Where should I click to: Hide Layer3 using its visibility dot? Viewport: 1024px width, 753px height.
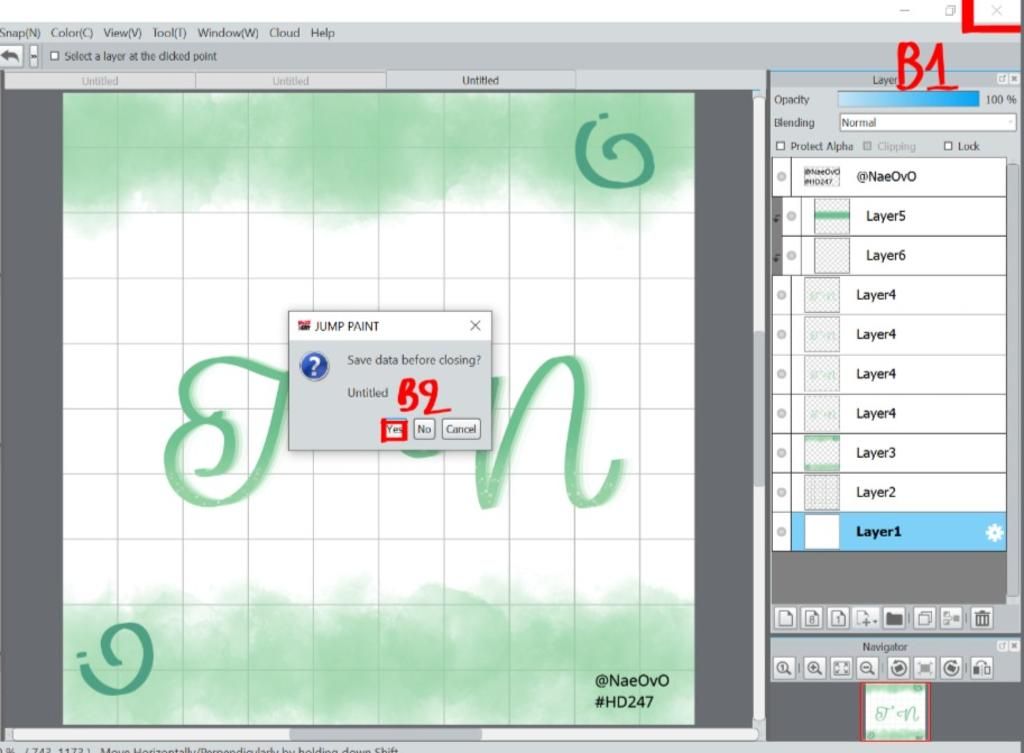pos(781,453)
